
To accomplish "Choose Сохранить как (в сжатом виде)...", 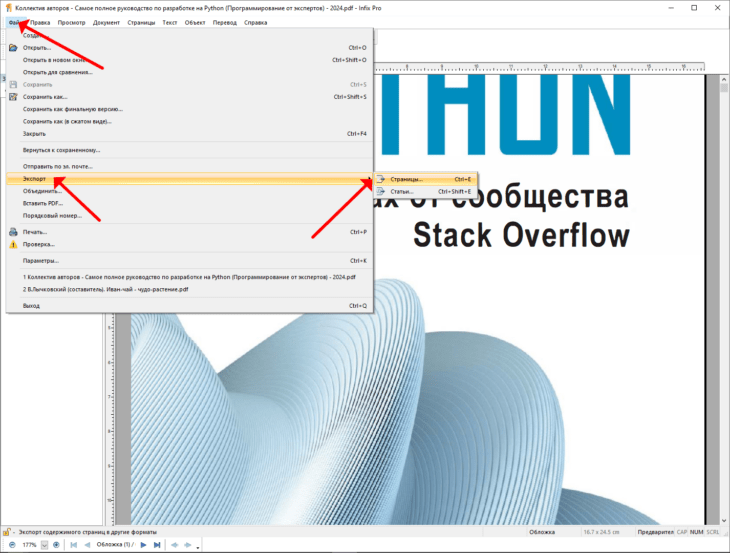I will point(189,121).
